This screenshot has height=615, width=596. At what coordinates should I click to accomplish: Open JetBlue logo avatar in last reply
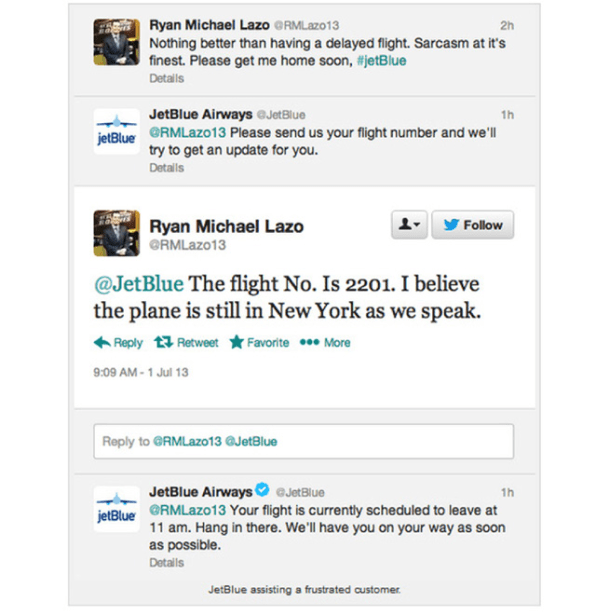[116, 509]
